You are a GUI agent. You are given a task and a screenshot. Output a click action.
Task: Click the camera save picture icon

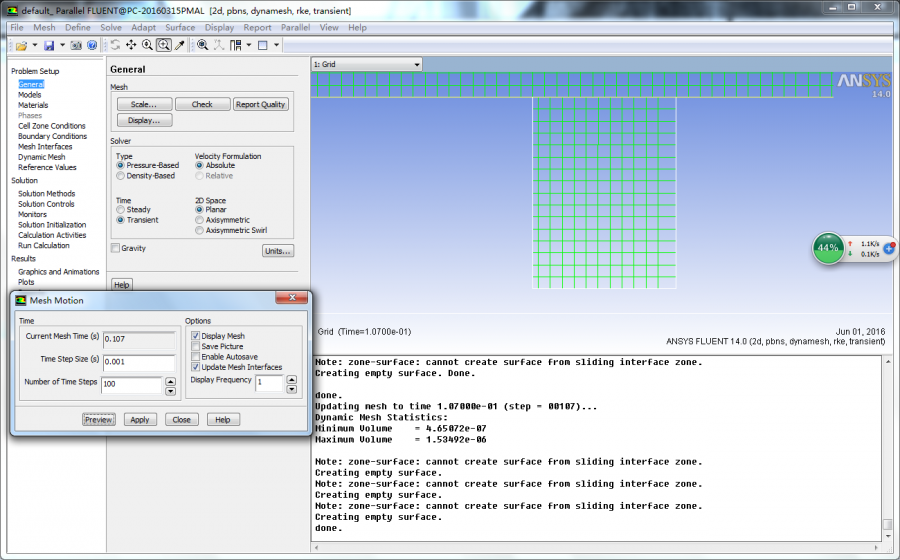click(x=77, y=45)
